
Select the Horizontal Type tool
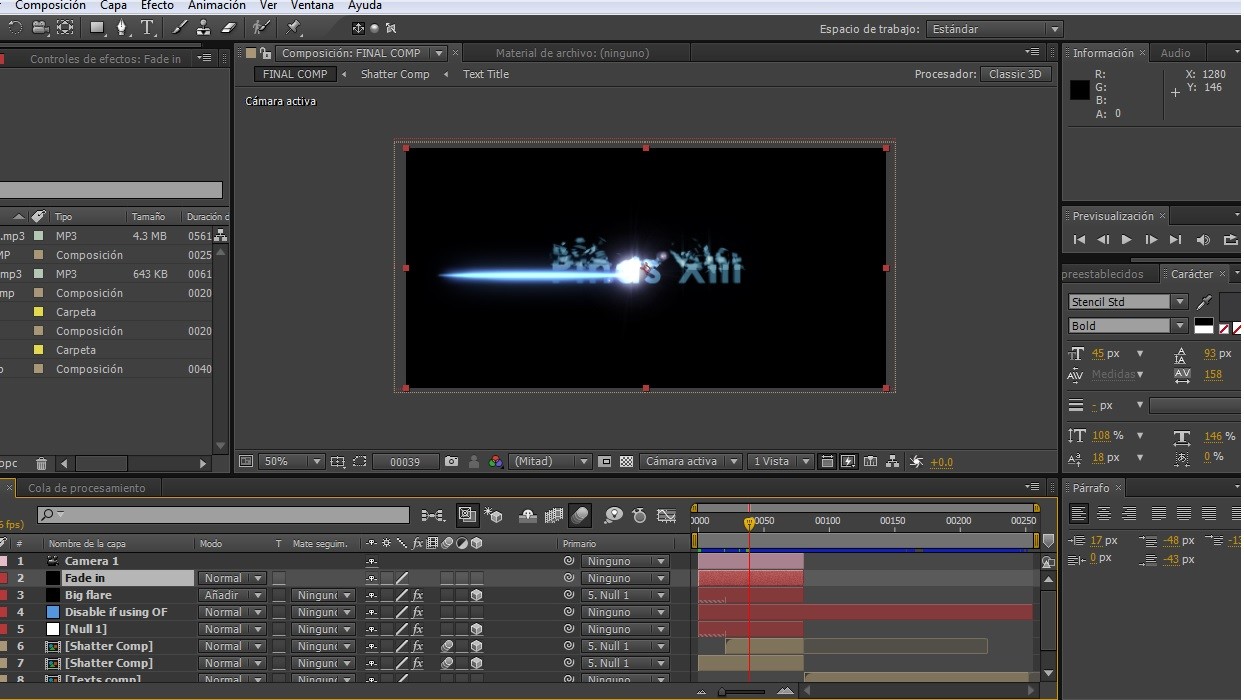tap(147, 28)
